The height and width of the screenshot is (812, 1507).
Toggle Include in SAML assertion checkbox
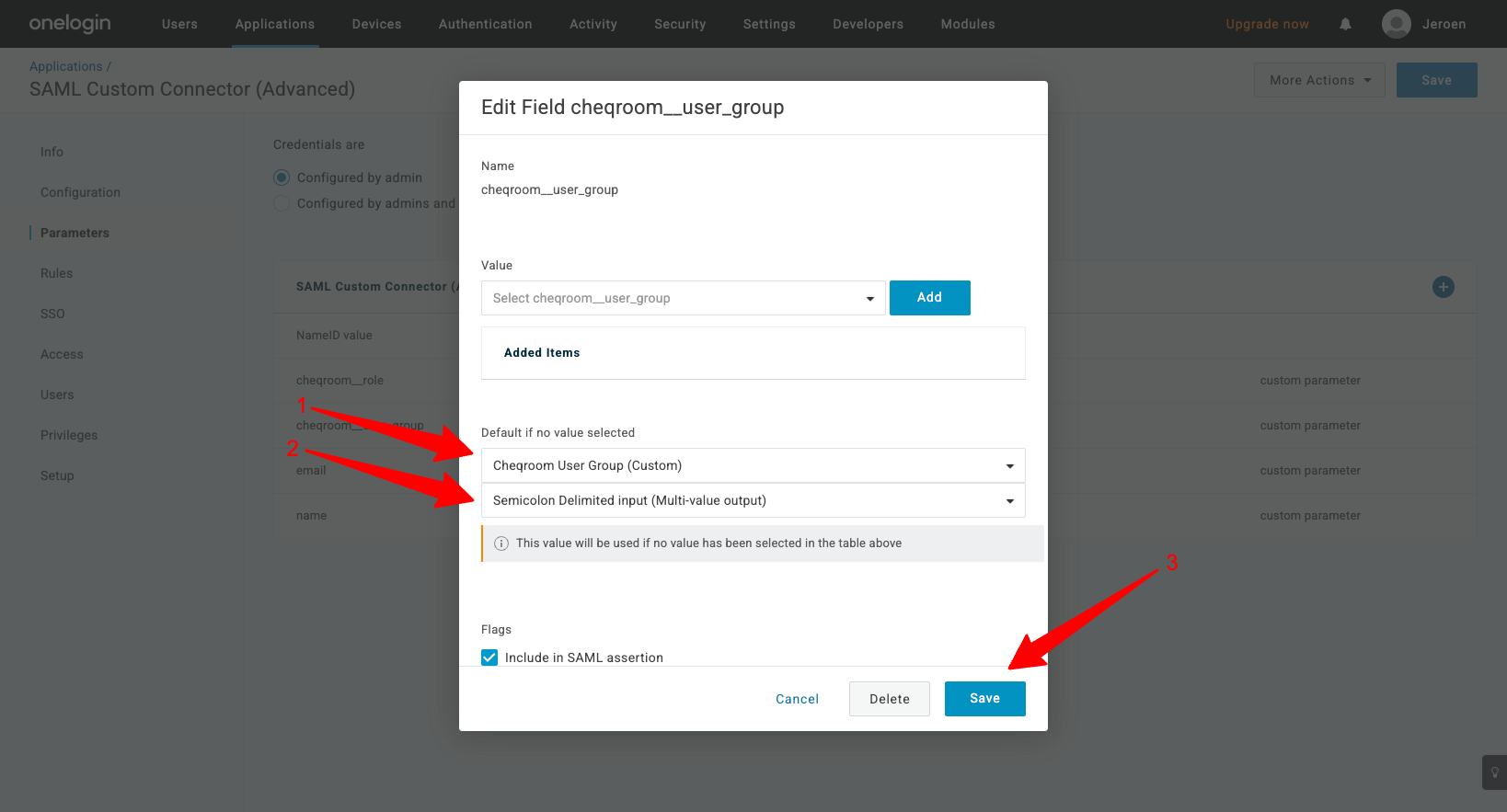(x=489, y=658)
